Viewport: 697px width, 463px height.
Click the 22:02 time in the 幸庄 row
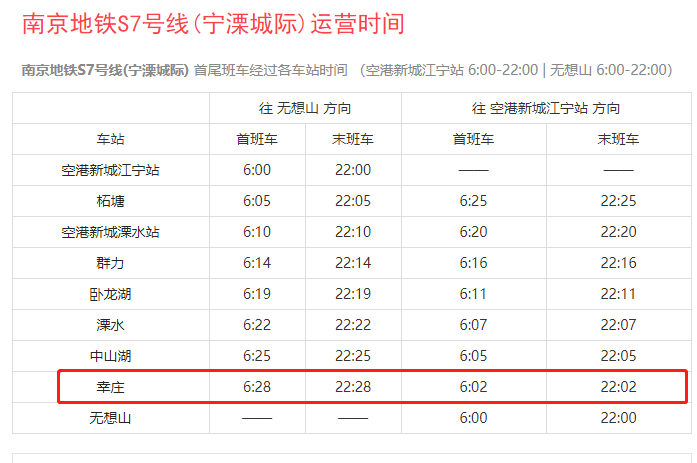click(618, 387)
